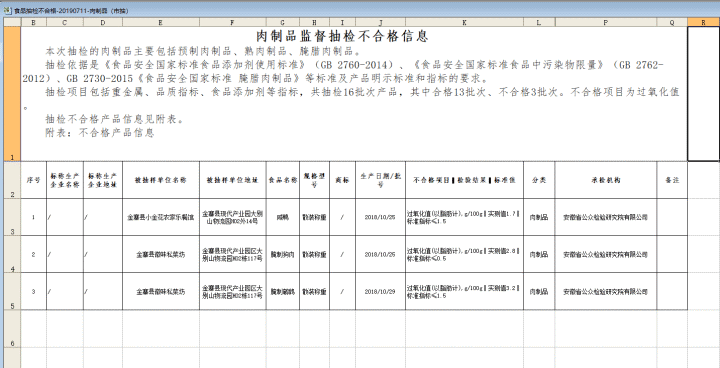
Task: Click the 2018/10/25 date in serial number 2 row
Action: (381, 255)
